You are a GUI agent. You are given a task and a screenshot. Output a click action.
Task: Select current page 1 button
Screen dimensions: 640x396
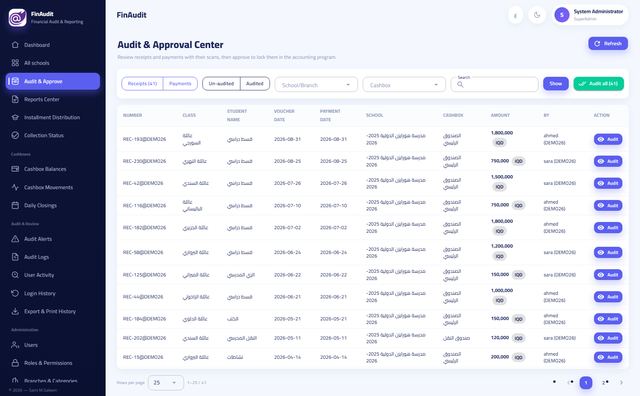tap(586, 383)
